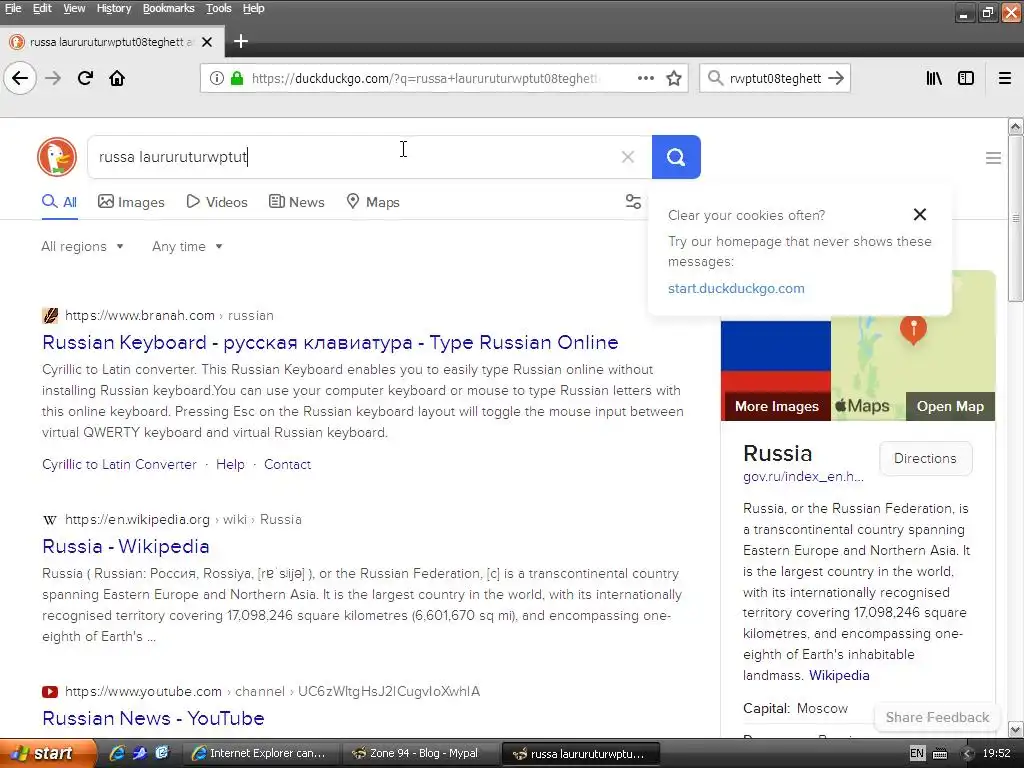
Task: Follow Cyrillic to Latin Converter sublink
Action: click(119, 464)
